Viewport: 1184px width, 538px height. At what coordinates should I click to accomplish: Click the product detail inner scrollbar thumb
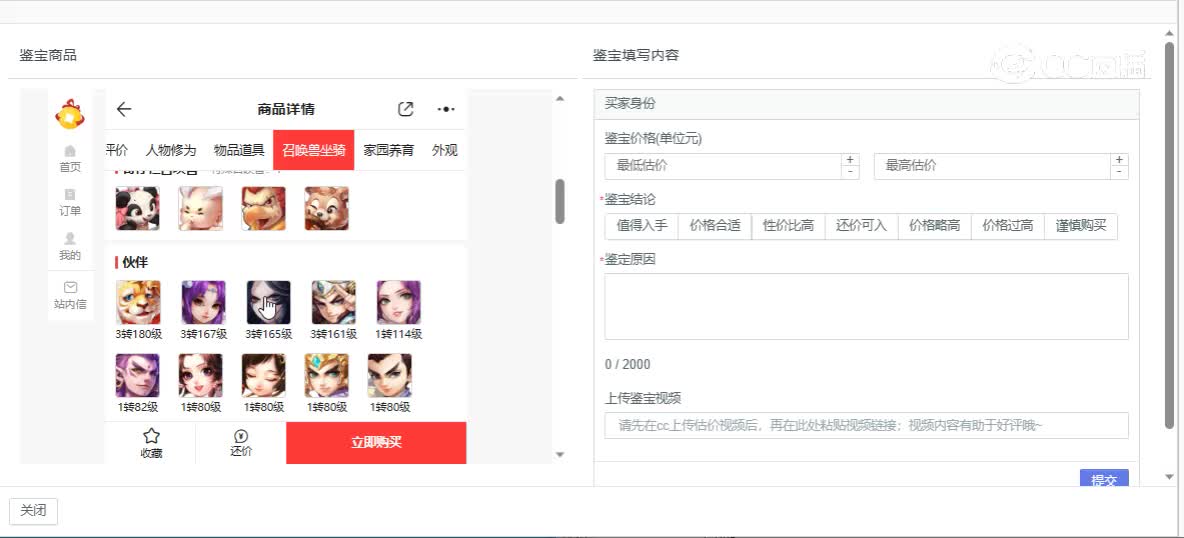pos(560,201)
